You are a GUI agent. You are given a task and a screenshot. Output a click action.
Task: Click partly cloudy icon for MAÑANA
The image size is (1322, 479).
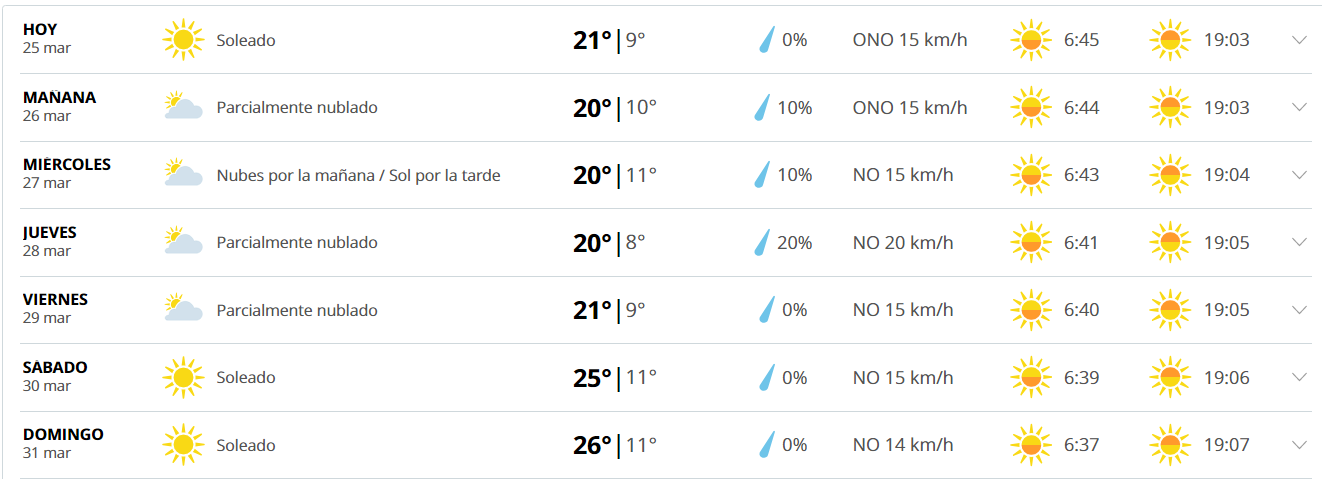point(183,107)
